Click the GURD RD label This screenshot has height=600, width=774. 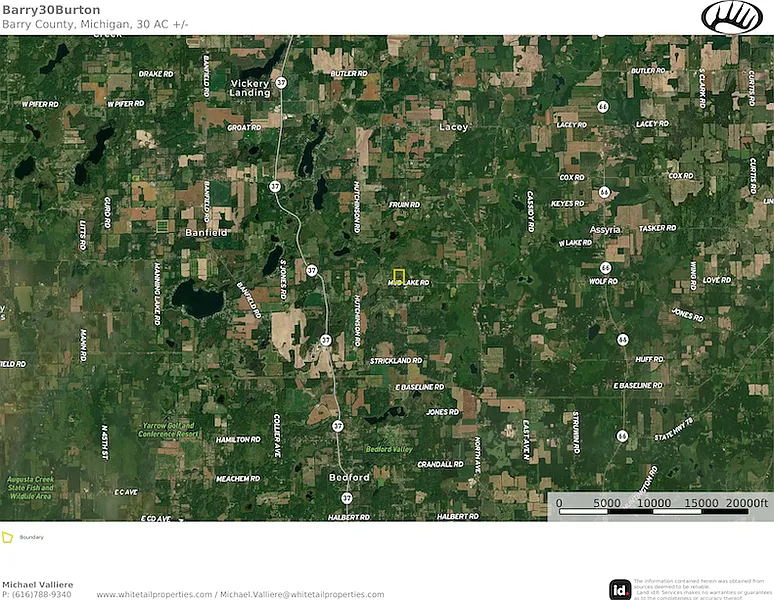coord(107,213)
